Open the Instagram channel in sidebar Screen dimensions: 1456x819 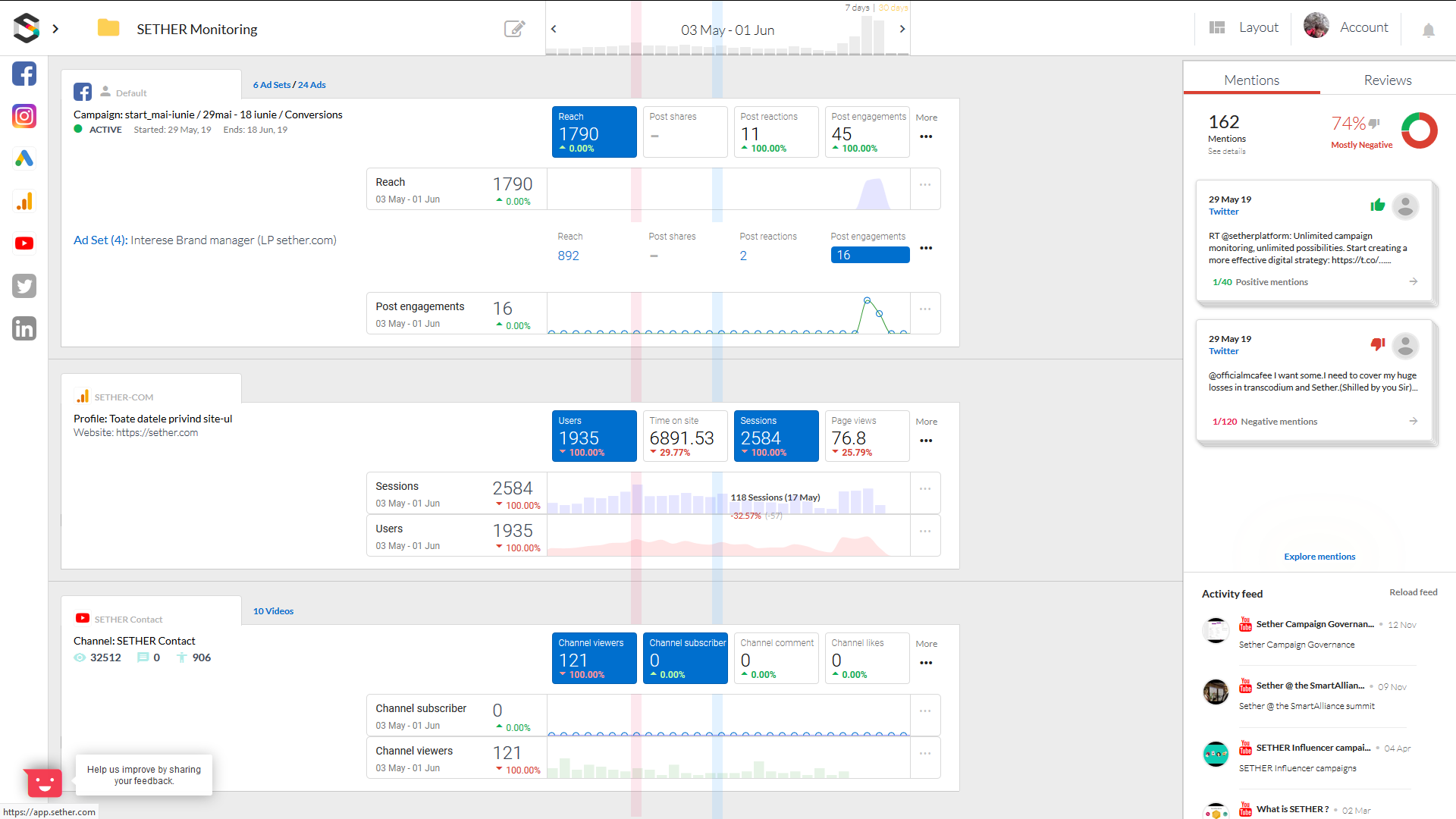(24, 116)
